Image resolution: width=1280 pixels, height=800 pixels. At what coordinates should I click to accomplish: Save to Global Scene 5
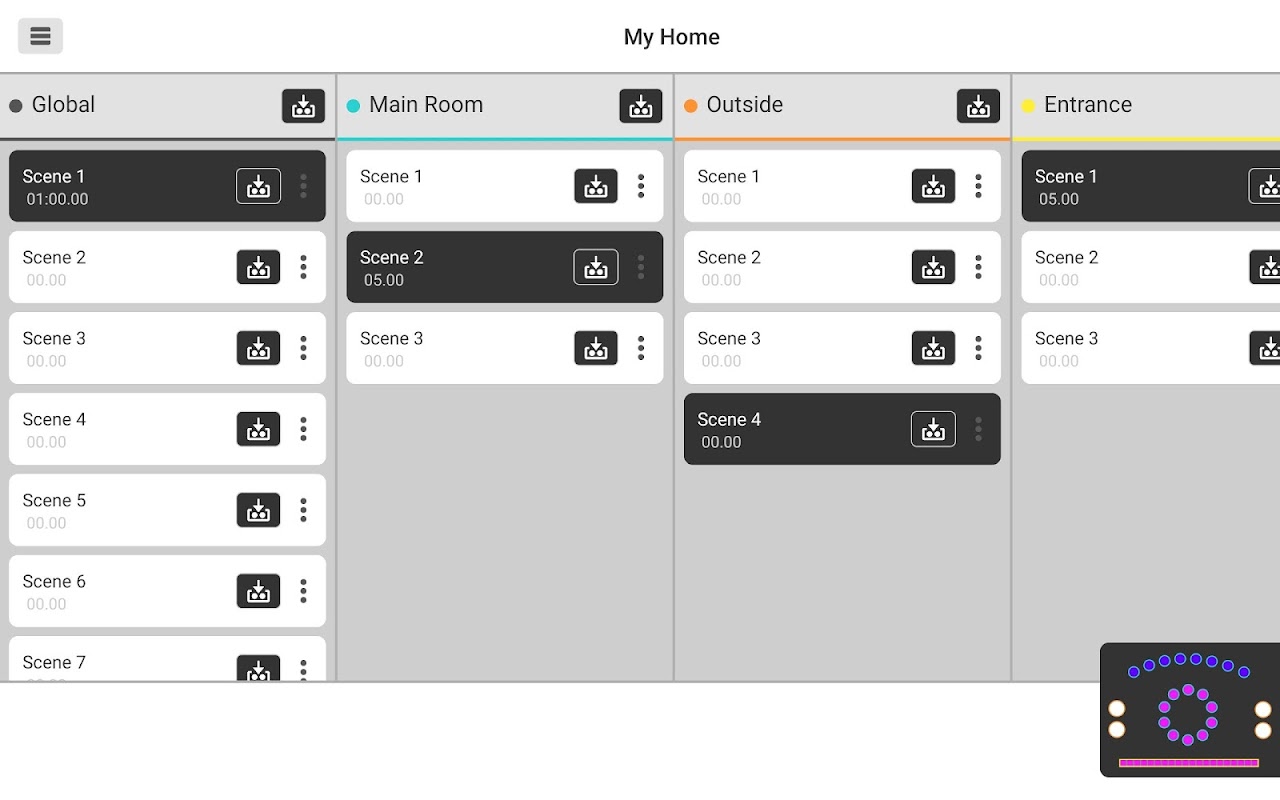[258, 510]
